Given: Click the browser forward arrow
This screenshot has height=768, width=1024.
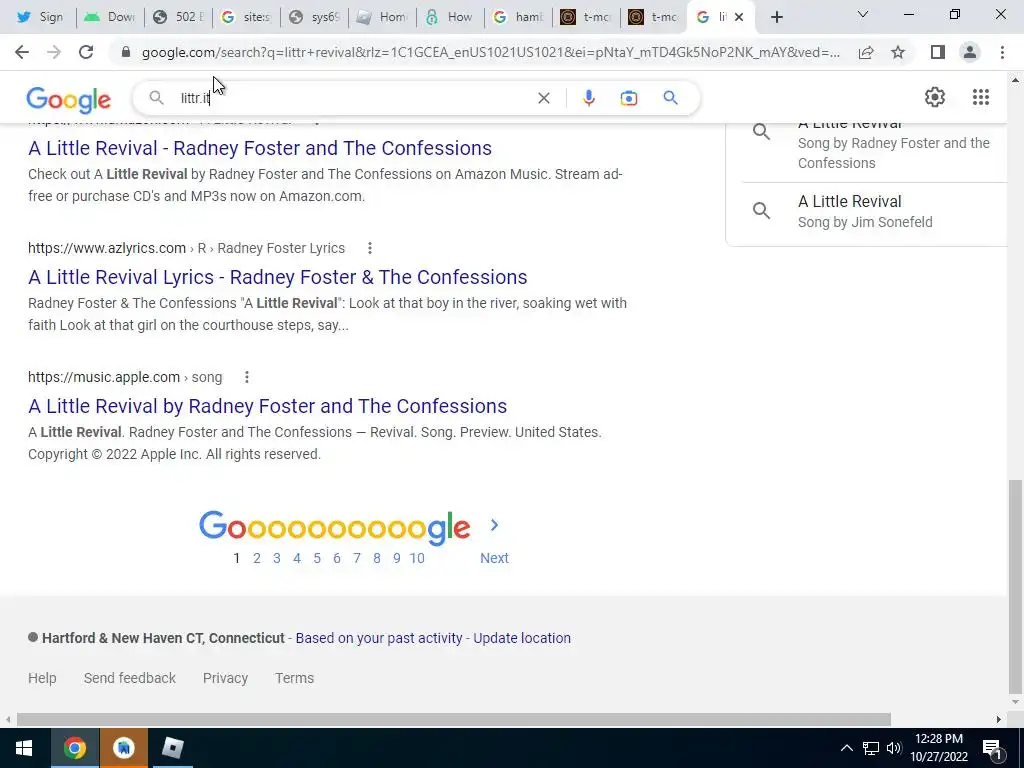Looking at the screenshot, I should click(x=54, y=52).
